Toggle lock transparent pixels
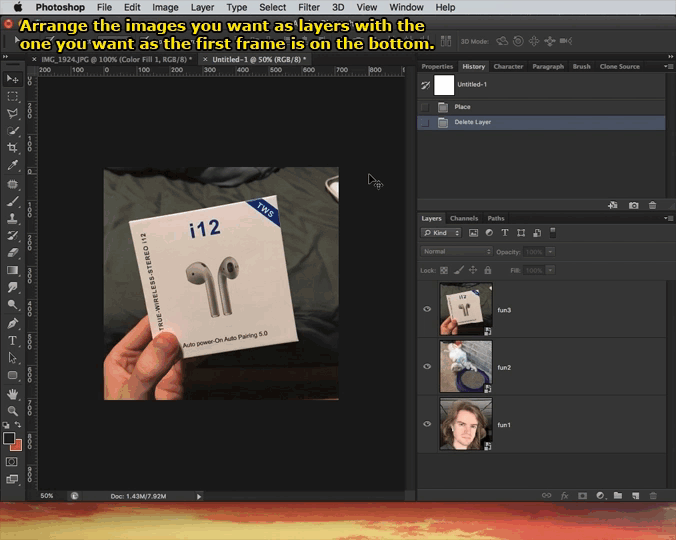 coord(444,270)
